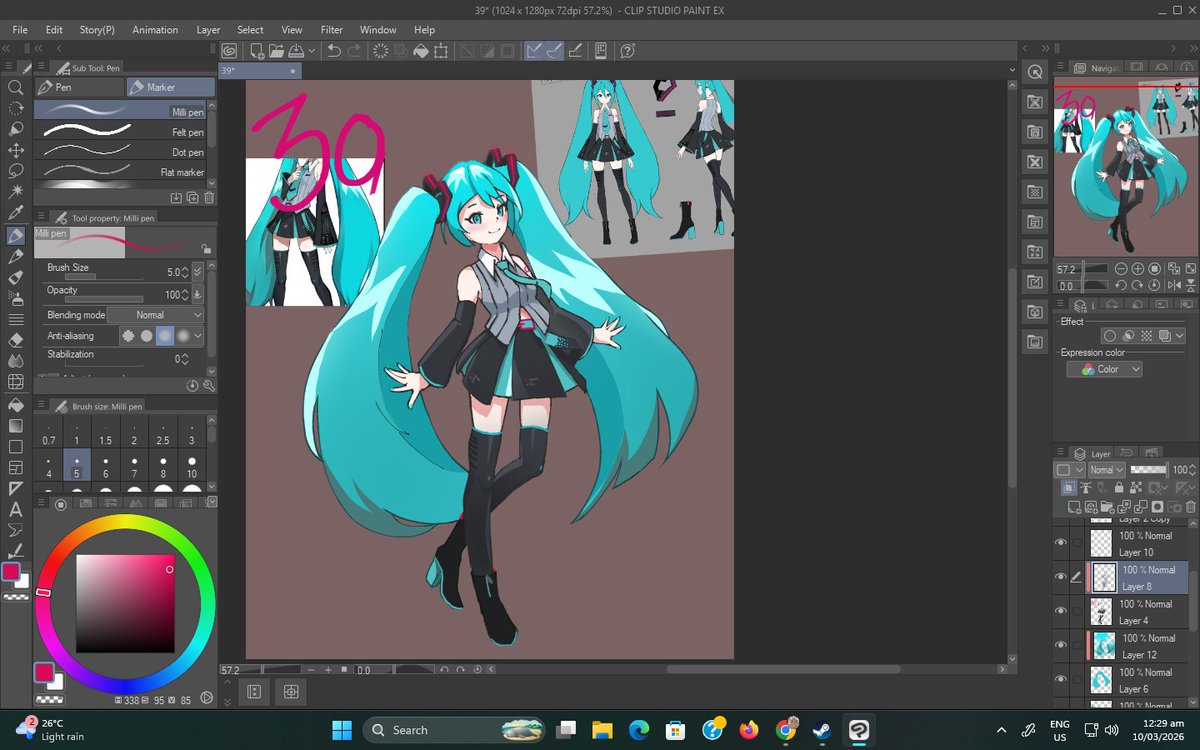
Task: Click the Scale/Rotate transform icon in command bar
Action: tap(441, 50)
